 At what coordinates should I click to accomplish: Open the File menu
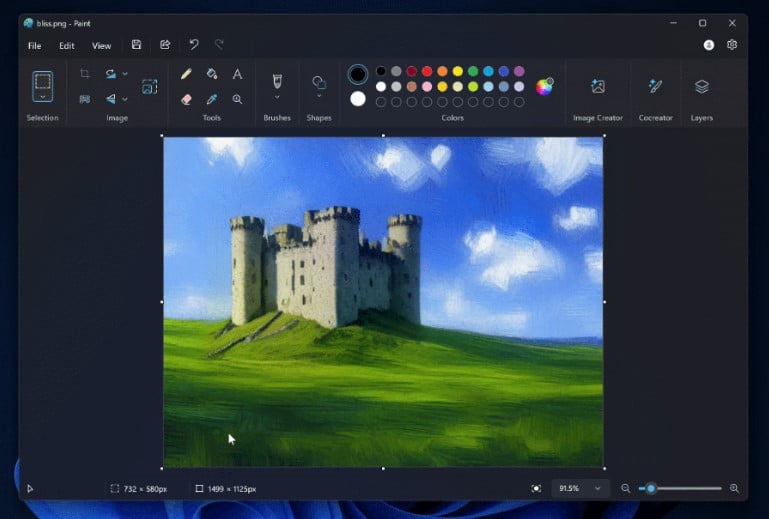pyautogui.click(x=34, y=46)
